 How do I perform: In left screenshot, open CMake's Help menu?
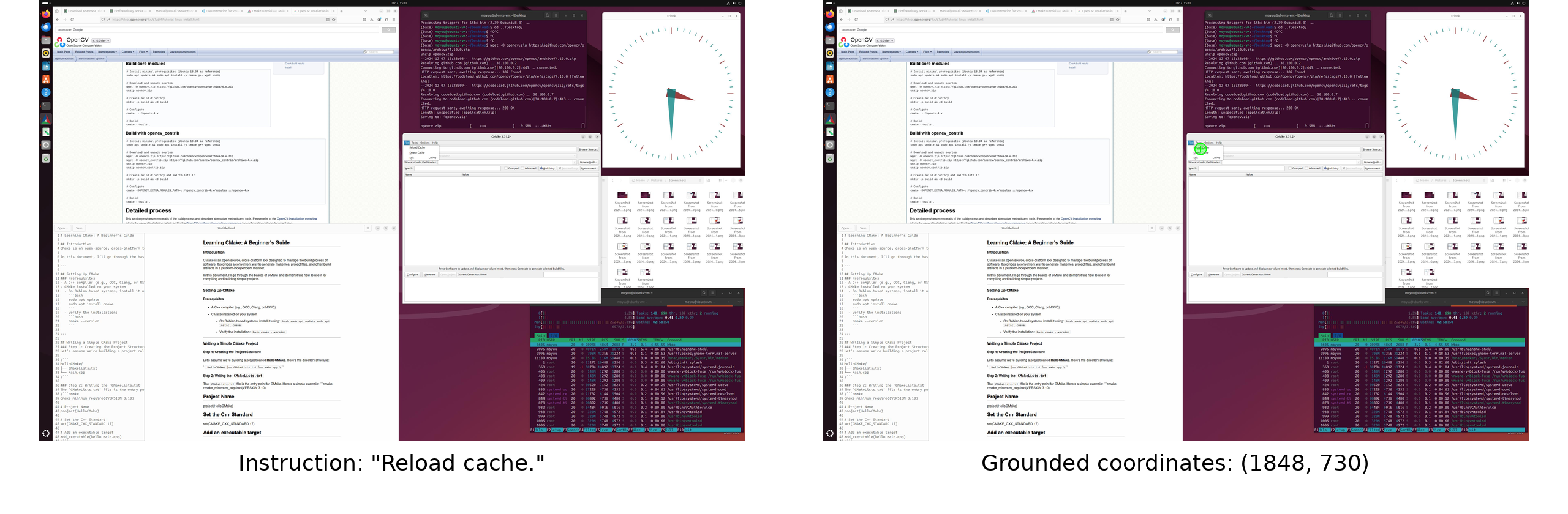435,143
